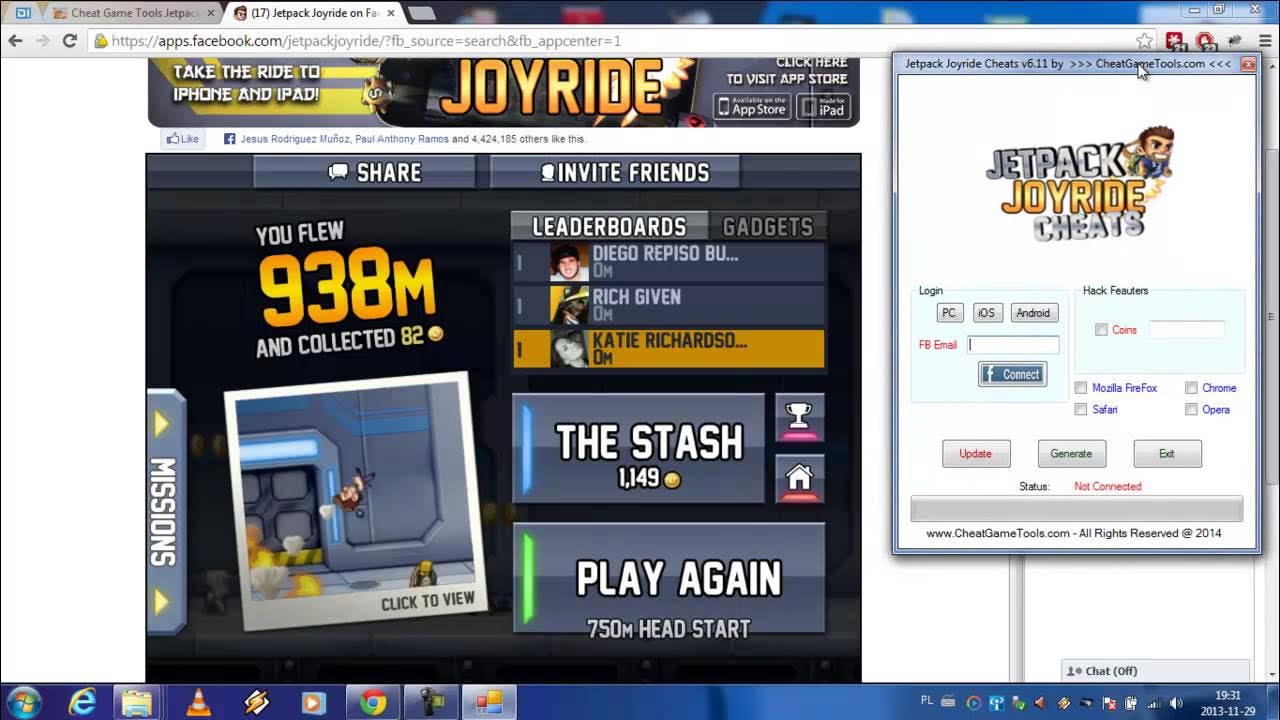Select the Jetpack Joyride on Facebook tab
1280x720 pixels.
click(x=313, y=13)
